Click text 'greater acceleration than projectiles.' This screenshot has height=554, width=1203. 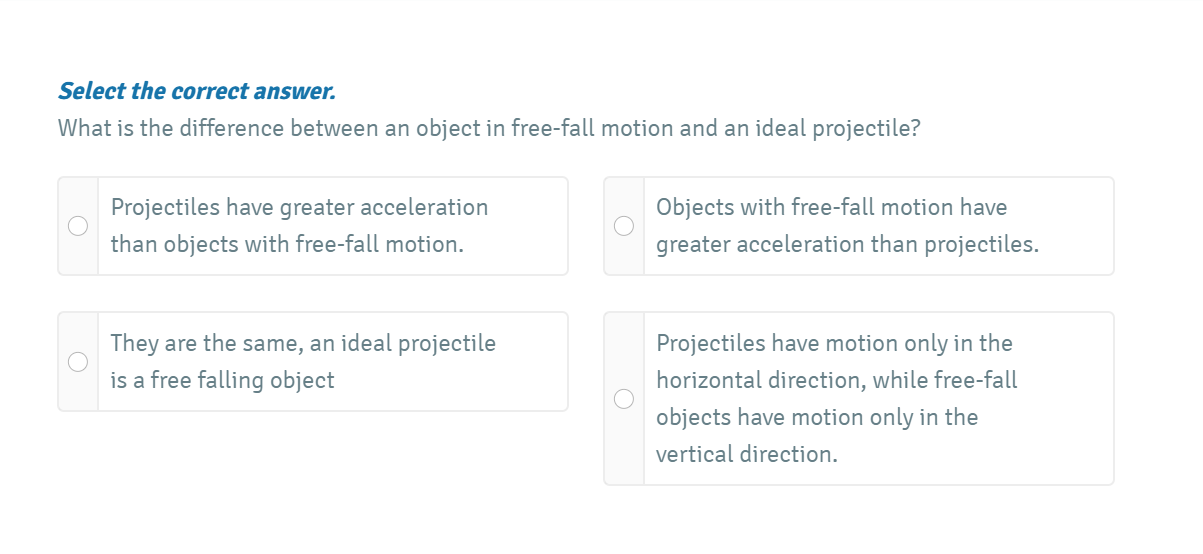847,245
